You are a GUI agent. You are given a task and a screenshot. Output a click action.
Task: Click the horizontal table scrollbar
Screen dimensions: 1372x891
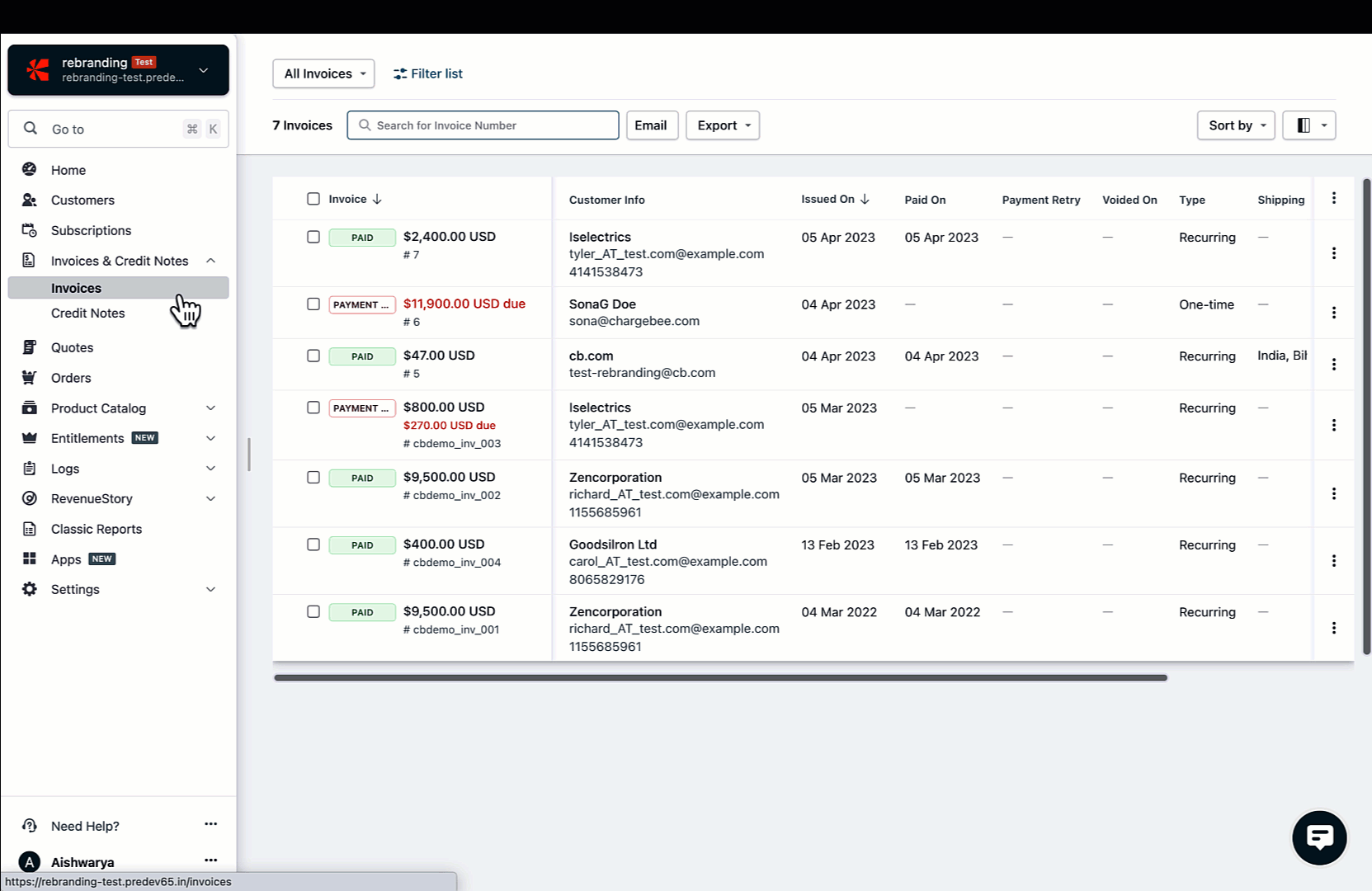[720, 677]
